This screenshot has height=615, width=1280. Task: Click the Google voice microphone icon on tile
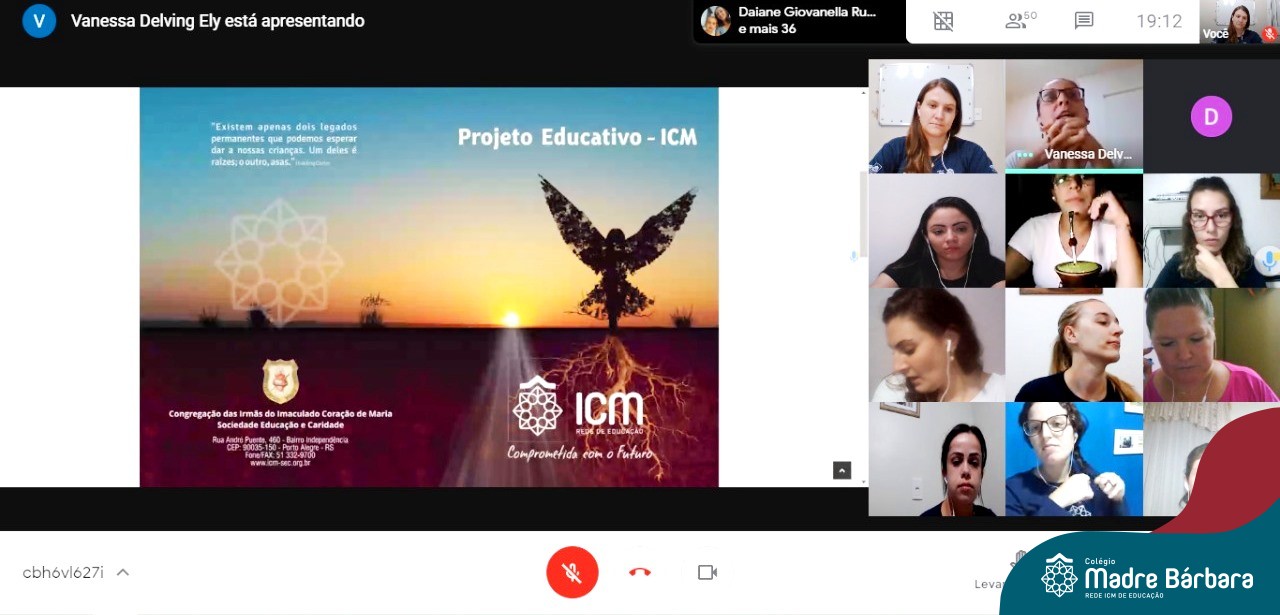click(1268, 260)
